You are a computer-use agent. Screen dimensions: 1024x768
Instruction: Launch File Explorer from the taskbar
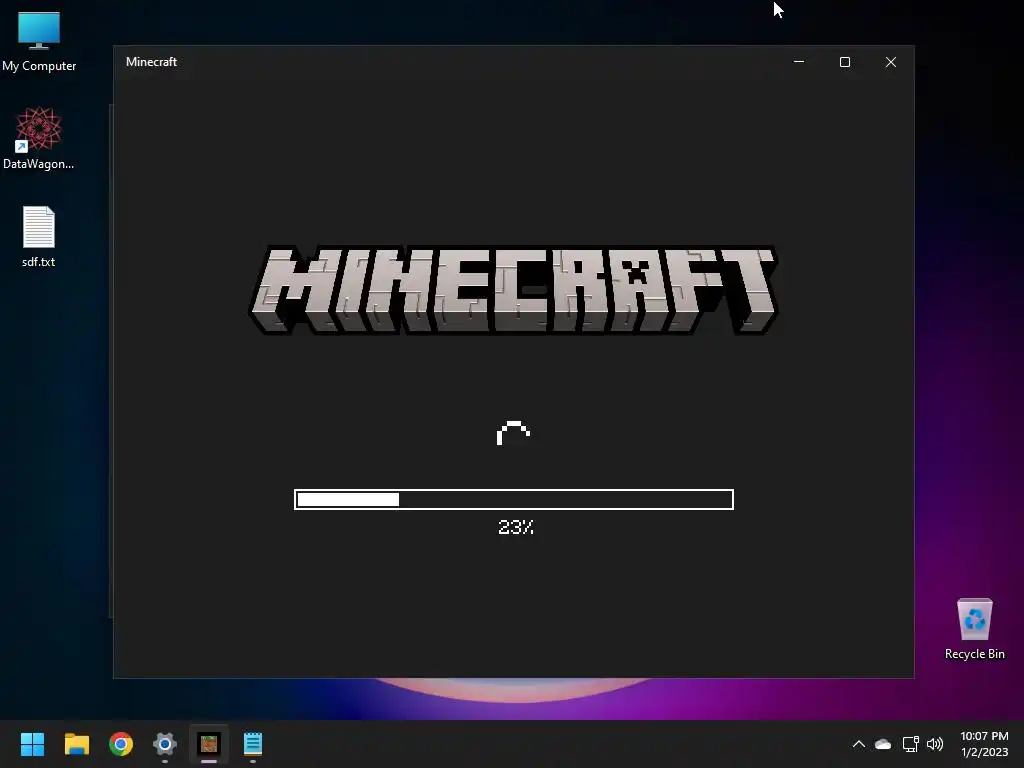click(x=76, y=744)
